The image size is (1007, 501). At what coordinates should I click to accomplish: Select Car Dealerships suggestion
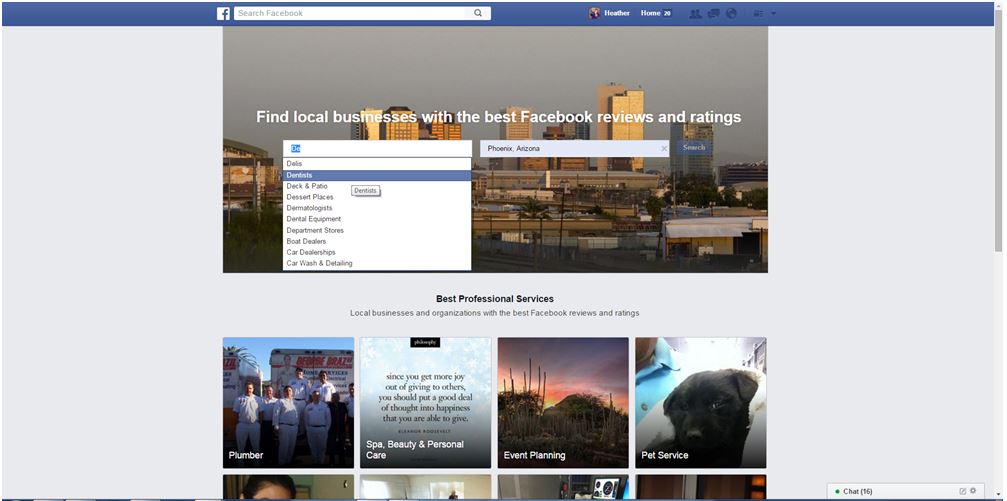click(x=377, y=252)
